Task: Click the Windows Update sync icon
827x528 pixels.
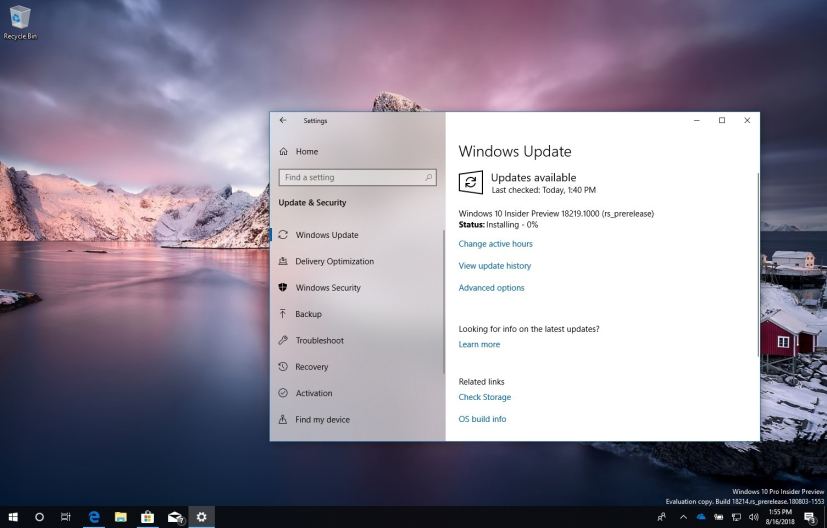Action: (x=283, y=235)
